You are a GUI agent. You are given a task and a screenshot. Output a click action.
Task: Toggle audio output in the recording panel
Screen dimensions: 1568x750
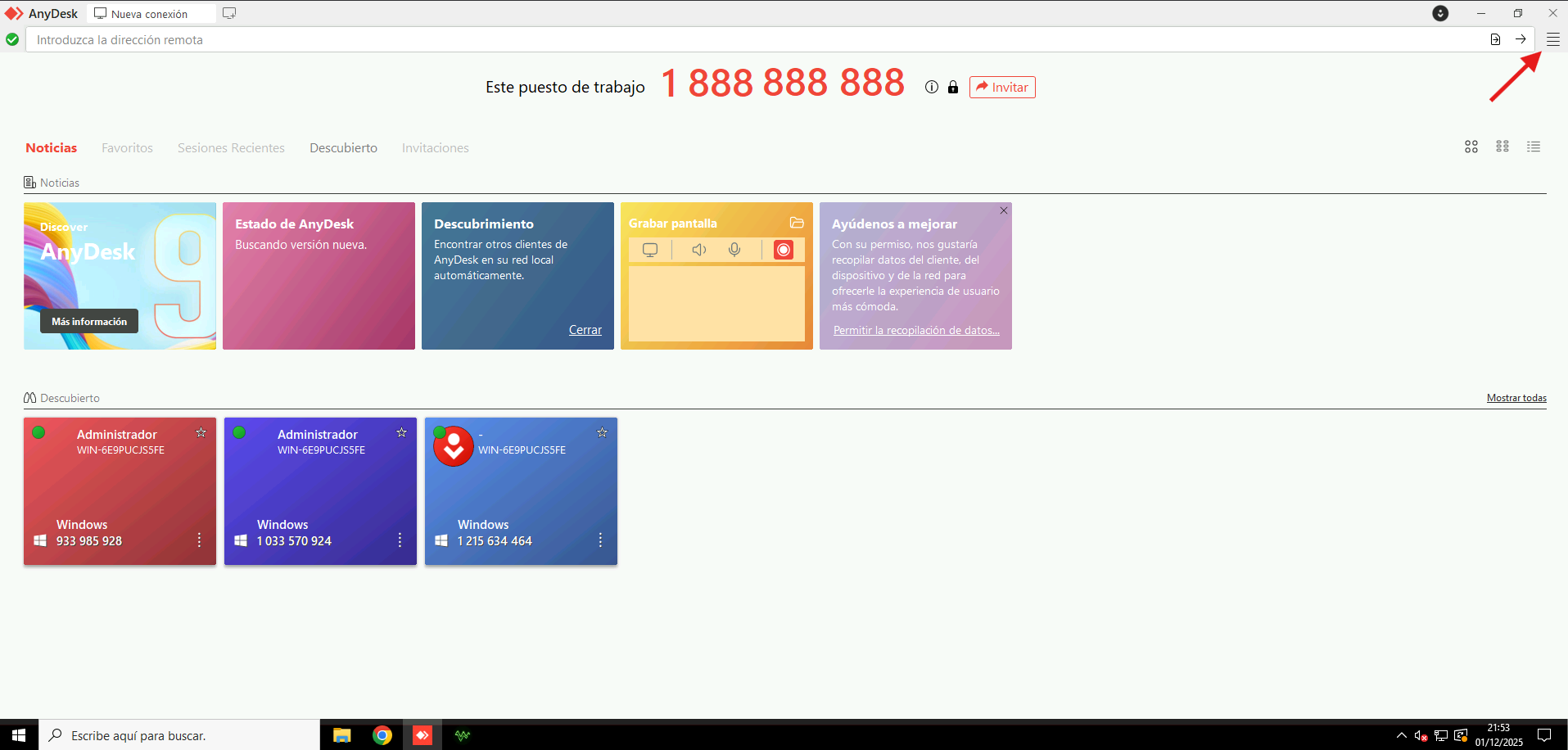[x=698, y=250]
